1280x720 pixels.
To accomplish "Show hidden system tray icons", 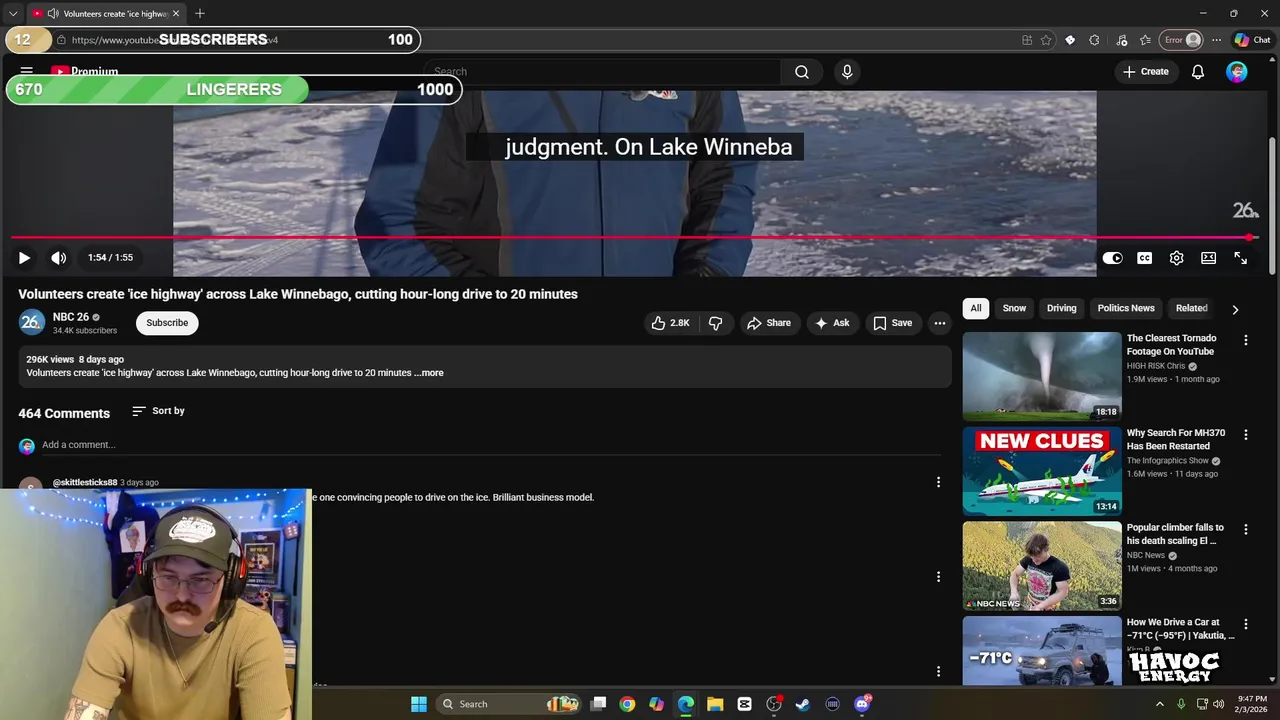I will 1160,704.
